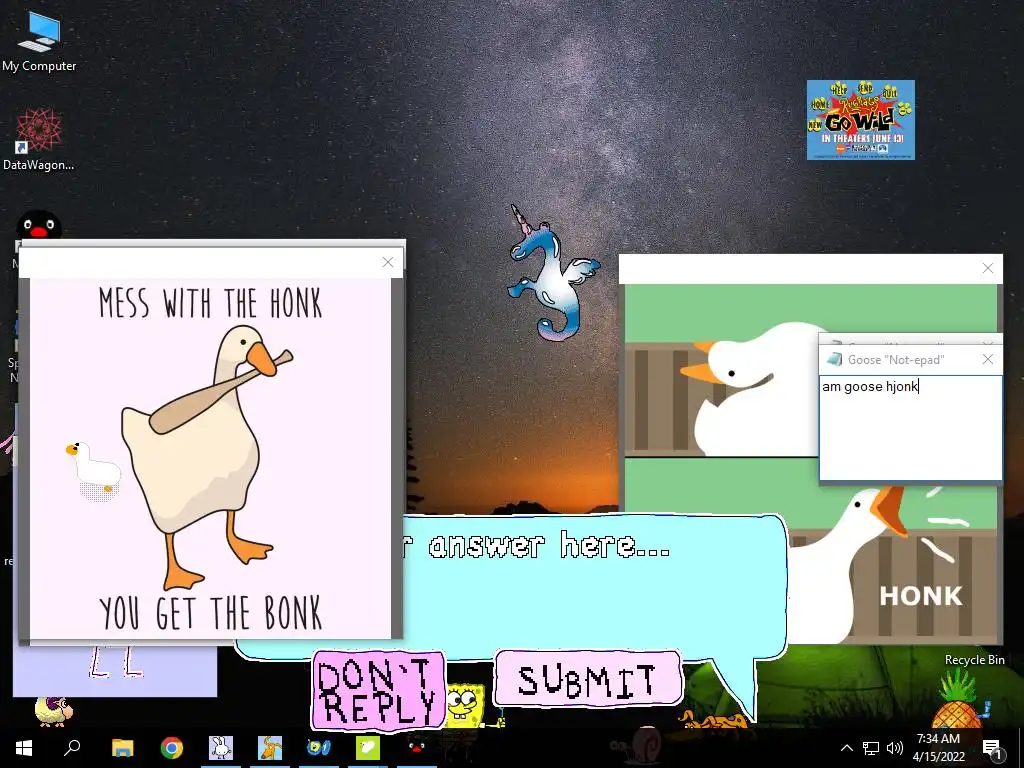Open the My Computer desktop icon
This screenshot has height=768, width=1024.
click(x=39, y=40)
